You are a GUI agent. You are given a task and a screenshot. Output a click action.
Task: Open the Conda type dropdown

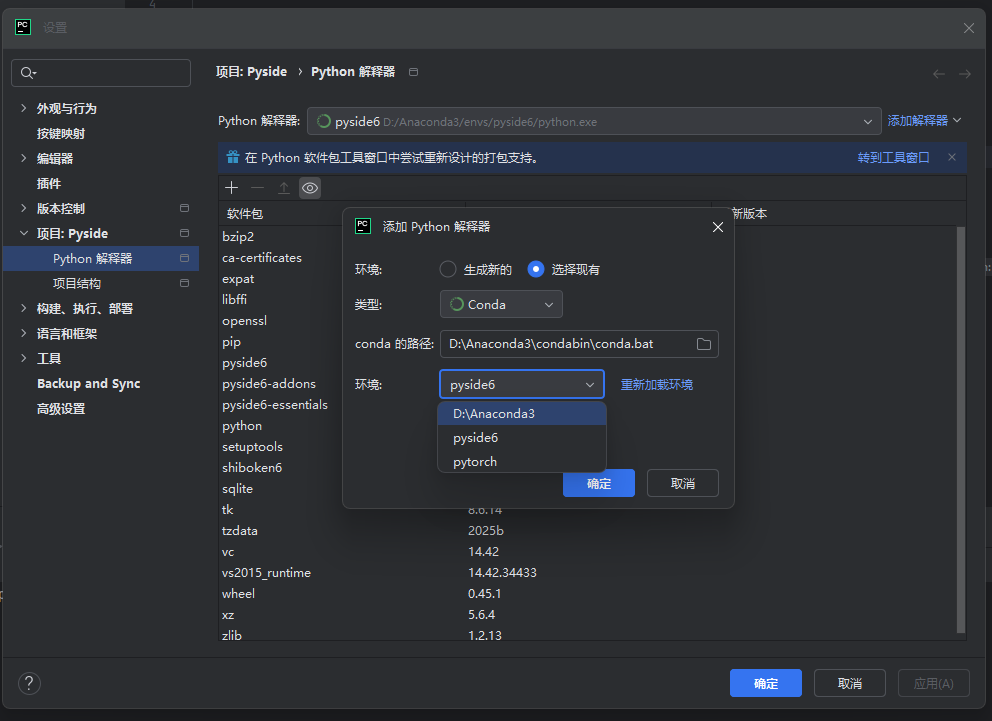(x=501, y=304)
